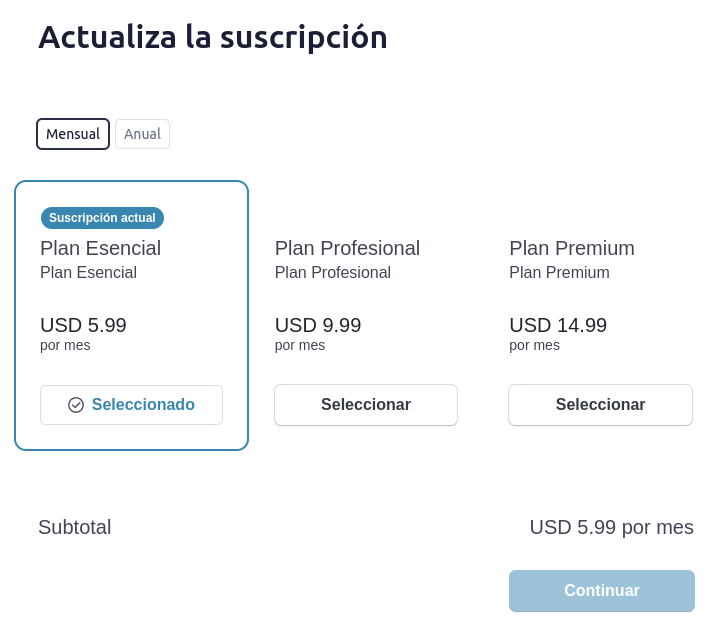Image resolution: width=716 pixels, height=632 pixels.
Task: Click the Plan Premium subtitle description
Action: pyautogui.click(x=559, y=273)
